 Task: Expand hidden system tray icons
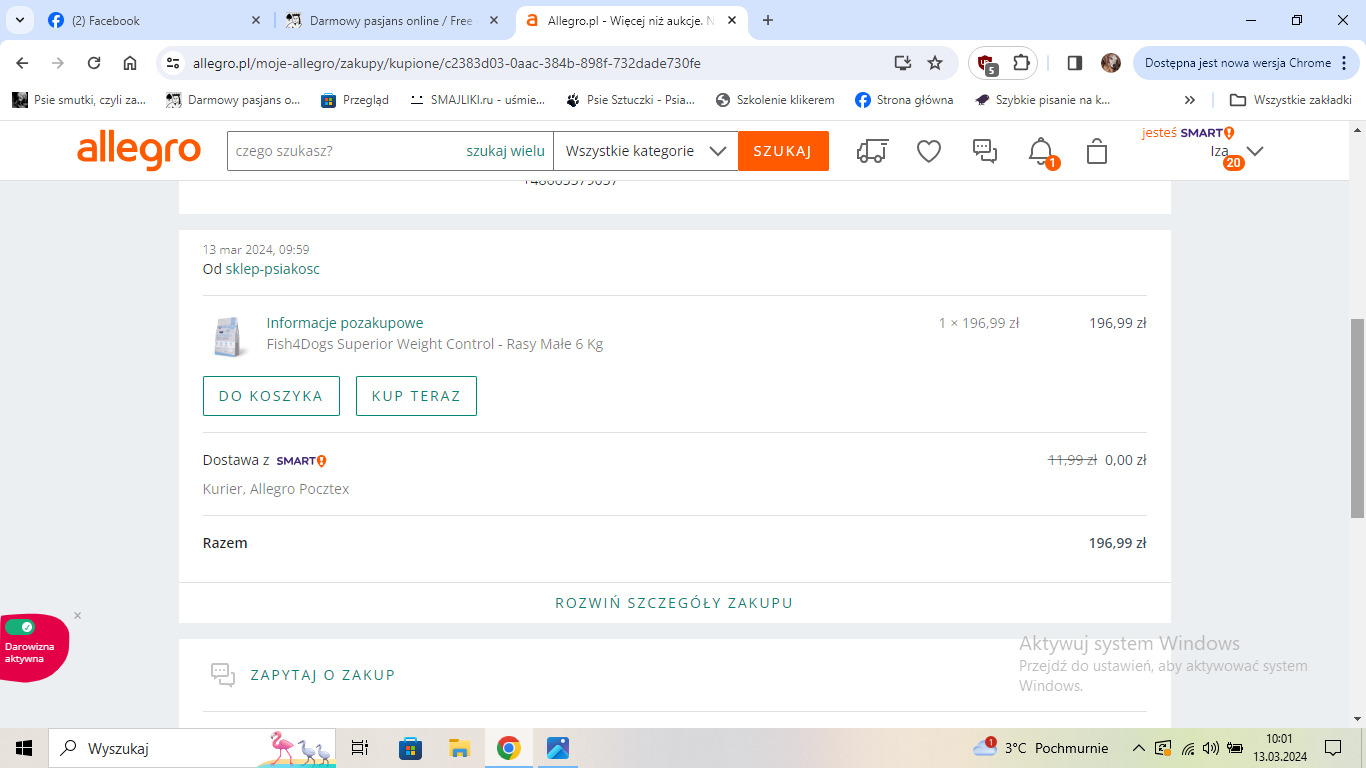pos(1138,748)
